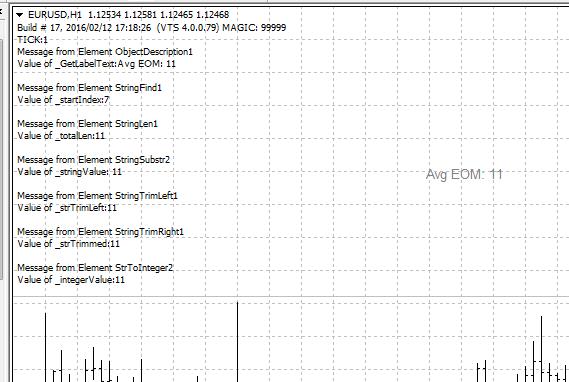Click 'Value of _strTrimLeft:11' line
This screenshot has width=569, height=382.
pyautogui.click(x=67, y=208)
